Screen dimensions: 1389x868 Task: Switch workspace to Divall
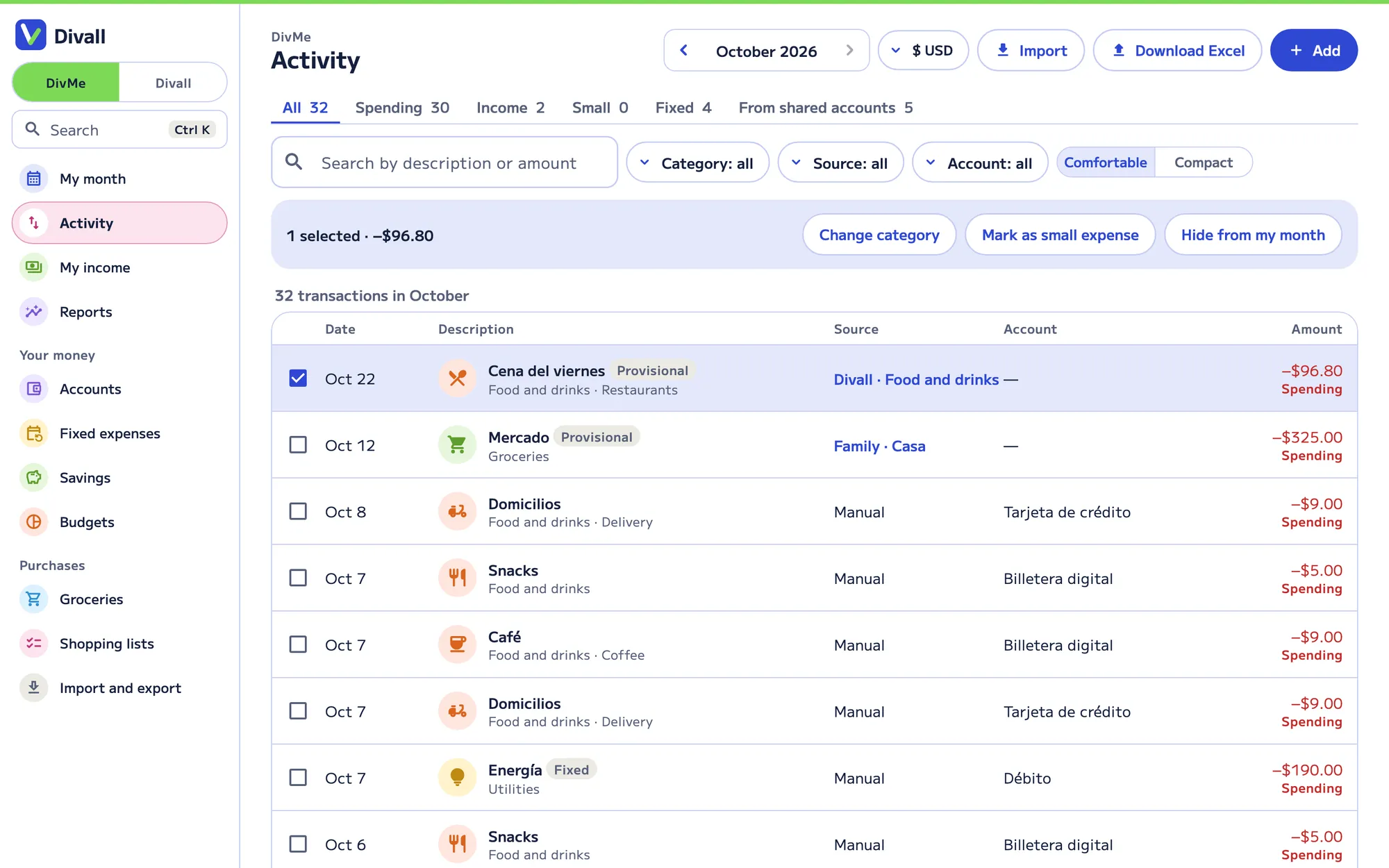[x=173, y=83]
